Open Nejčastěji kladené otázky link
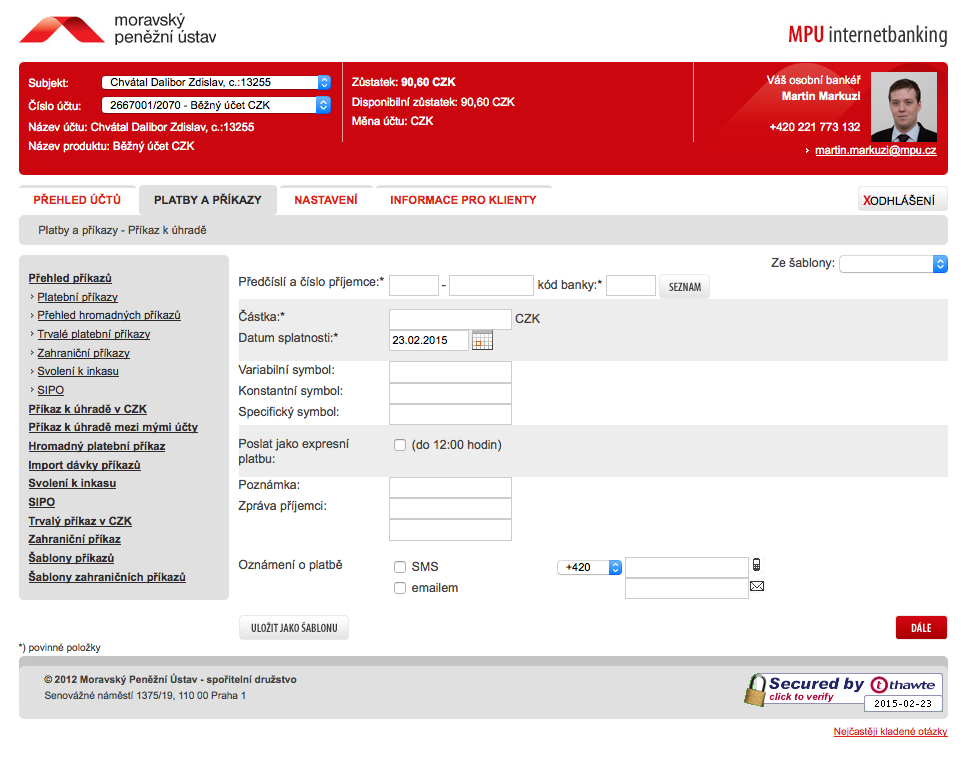 click(890, 732)
